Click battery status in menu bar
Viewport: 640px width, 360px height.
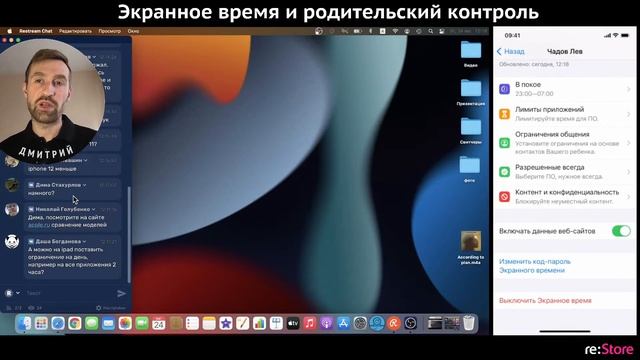(358, 31)
